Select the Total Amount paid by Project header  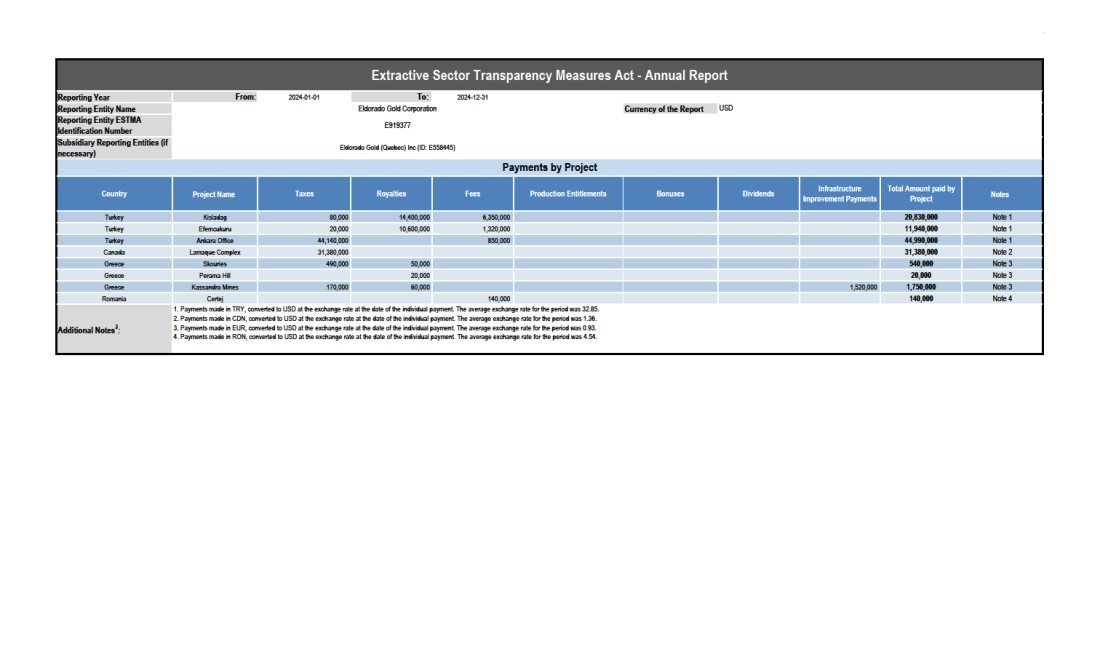[x=921, y=194]
